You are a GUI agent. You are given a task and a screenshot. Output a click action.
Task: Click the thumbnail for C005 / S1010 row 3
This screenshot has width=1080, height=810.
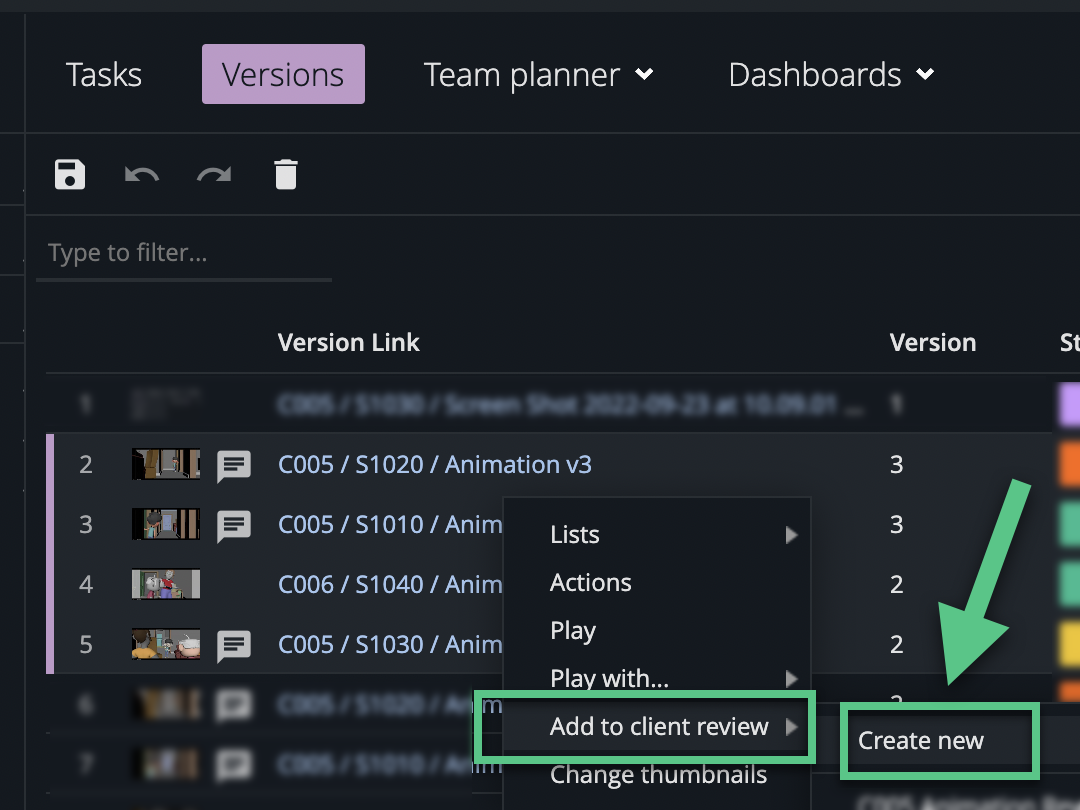click(x=166, y=524)
